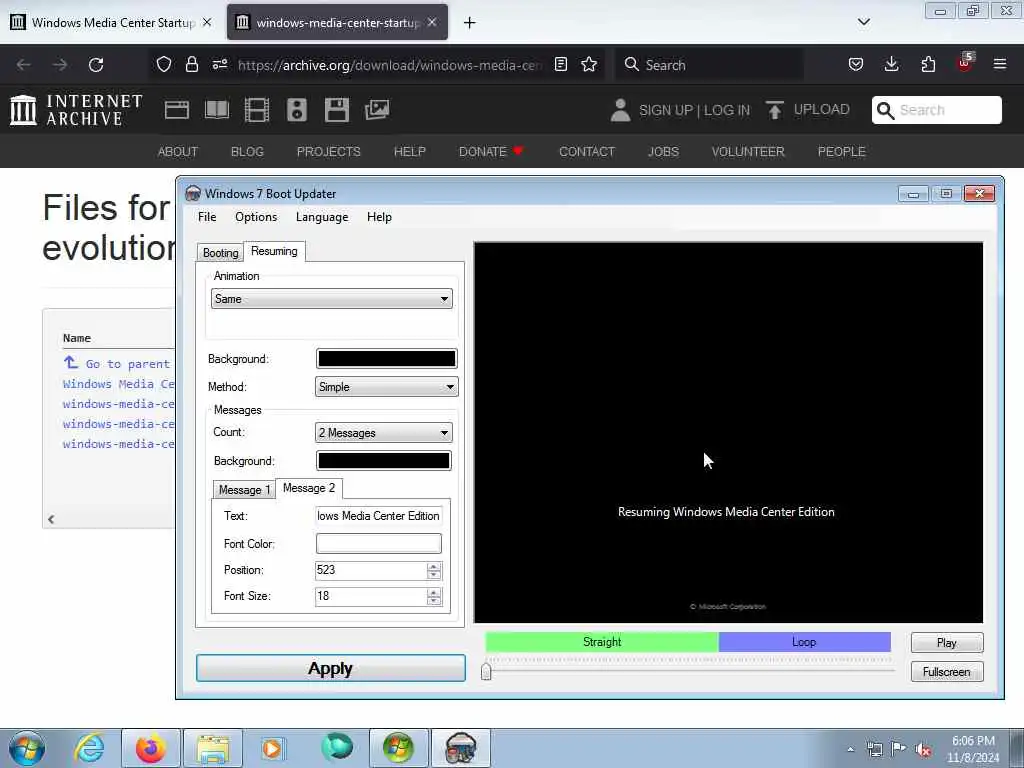Viewport: 1024px width, 768px height.
Task: Pick the Font Color swatch
Action: pos(379,543)
